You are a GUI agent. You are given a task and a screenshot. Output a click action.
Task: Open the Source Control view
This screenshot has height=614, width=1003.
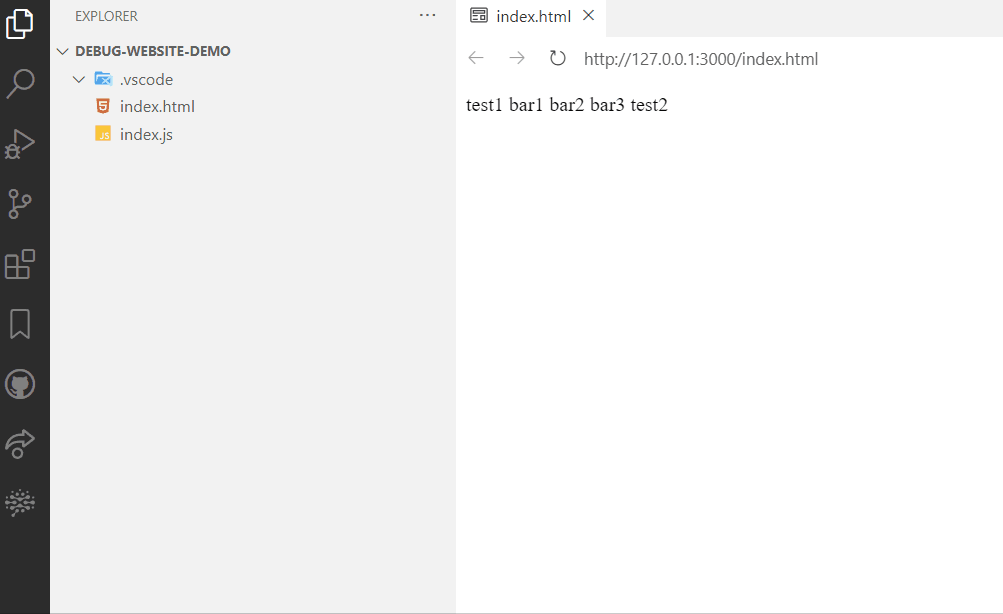(20, 204)
